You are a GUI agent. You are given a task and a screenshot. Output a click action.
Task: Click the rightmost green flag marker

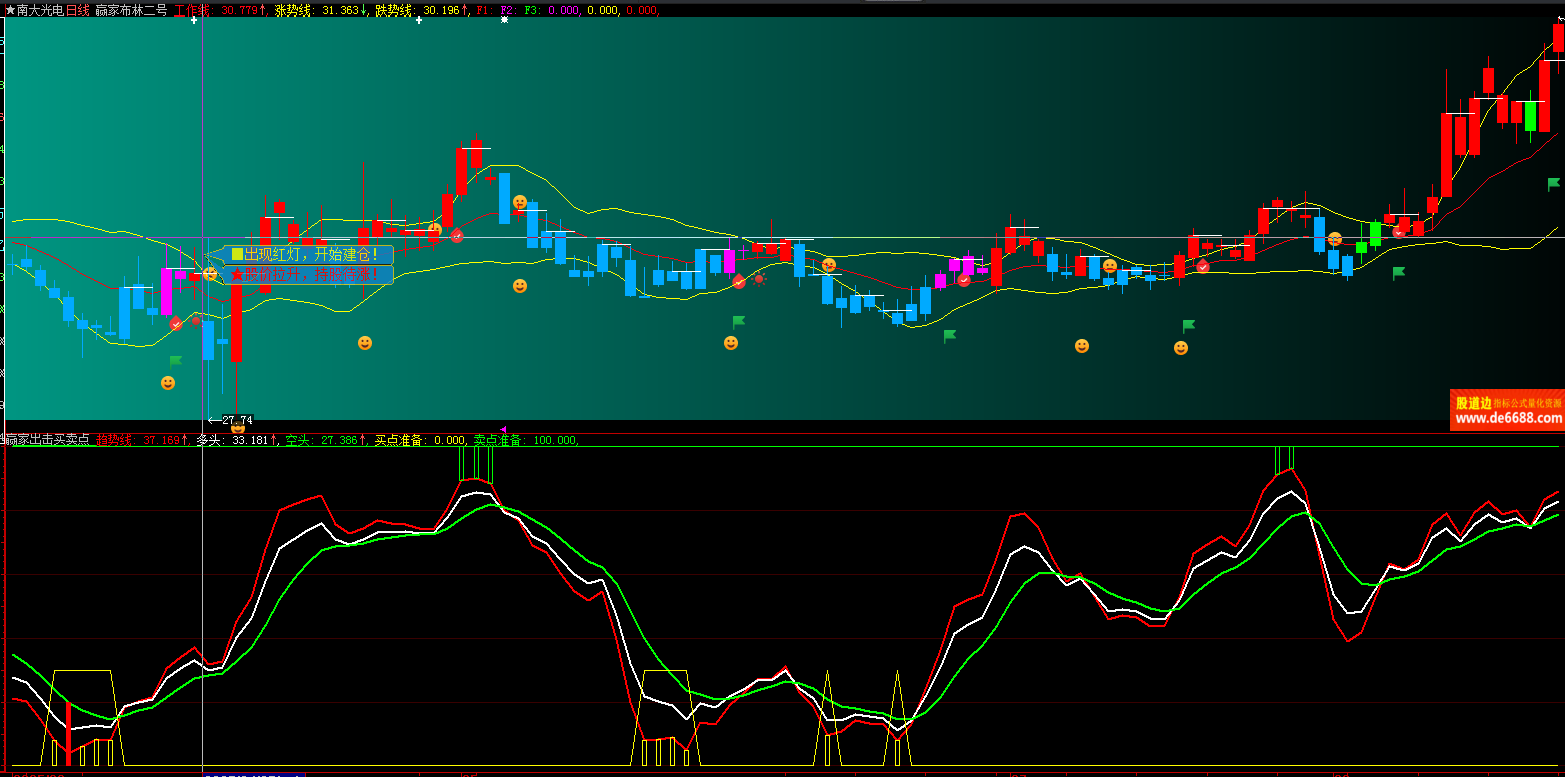pos(1553,183)
